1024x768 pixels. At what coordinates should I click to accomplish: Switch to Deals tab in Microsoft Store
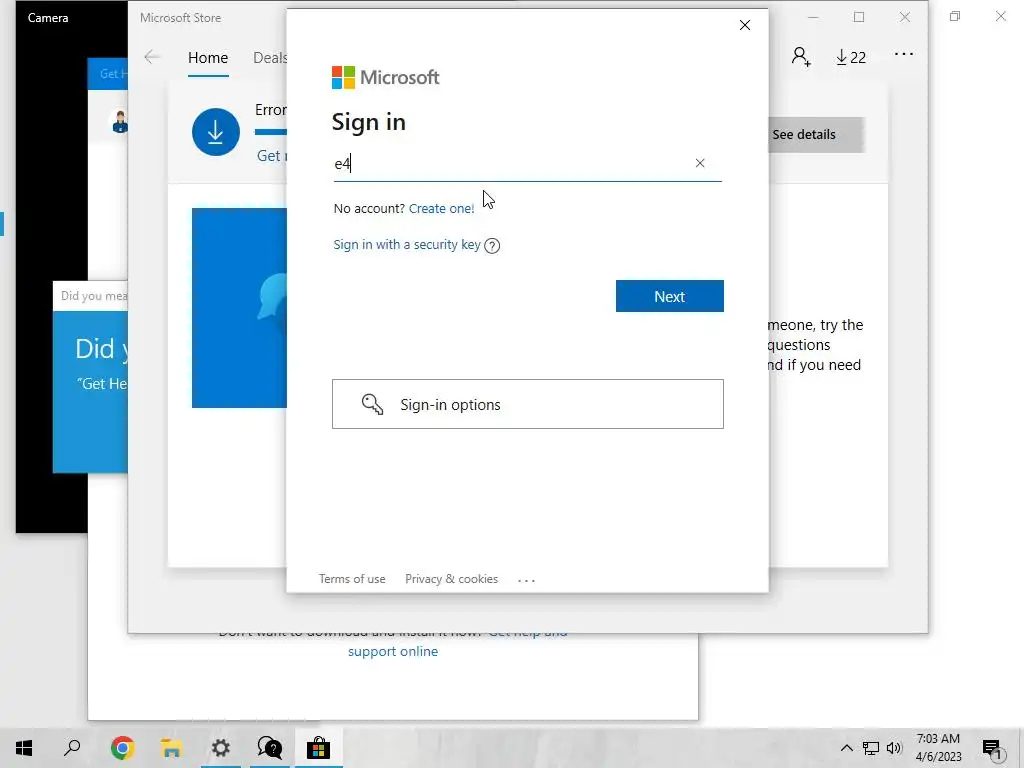[270, 57]
